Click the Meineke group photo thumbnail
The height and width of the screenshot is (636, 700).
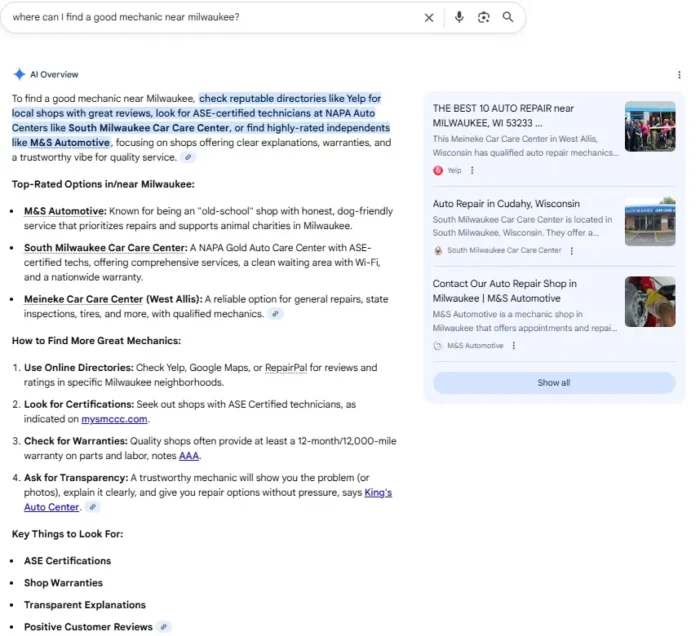(650, 126)
